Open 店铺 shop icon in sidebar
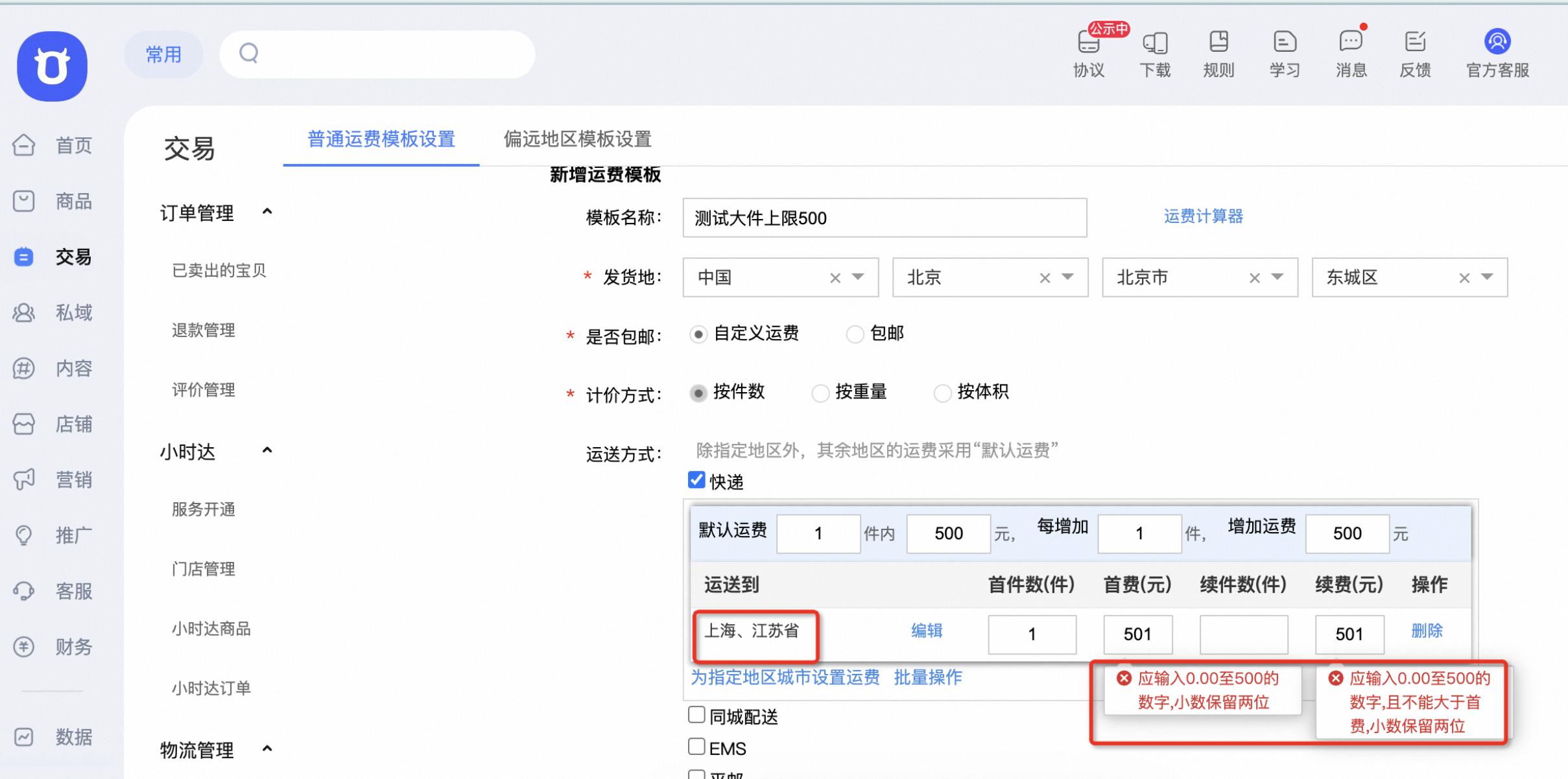This screenshot has width=1568, height=779. tap(24, 424)
